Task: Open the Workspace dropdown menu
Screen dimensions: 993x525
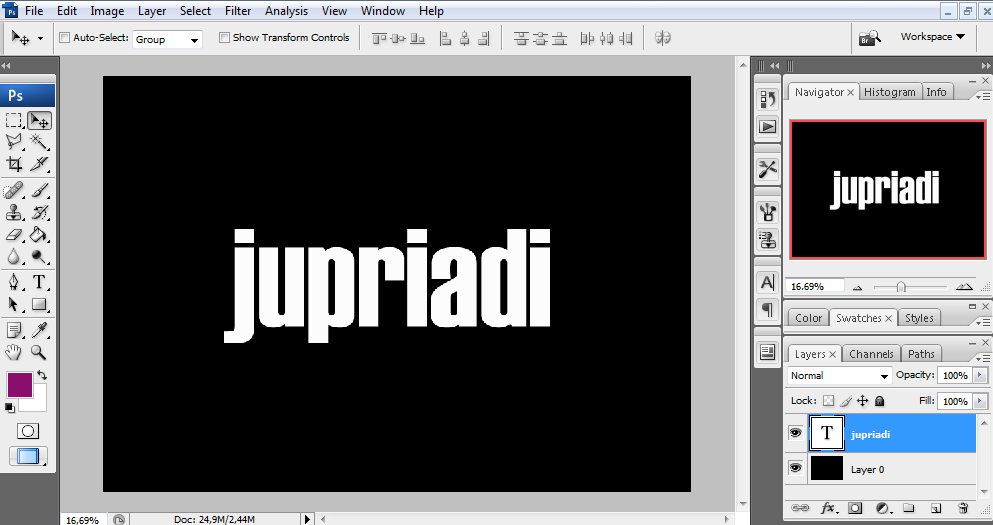Action: point(933,37)
